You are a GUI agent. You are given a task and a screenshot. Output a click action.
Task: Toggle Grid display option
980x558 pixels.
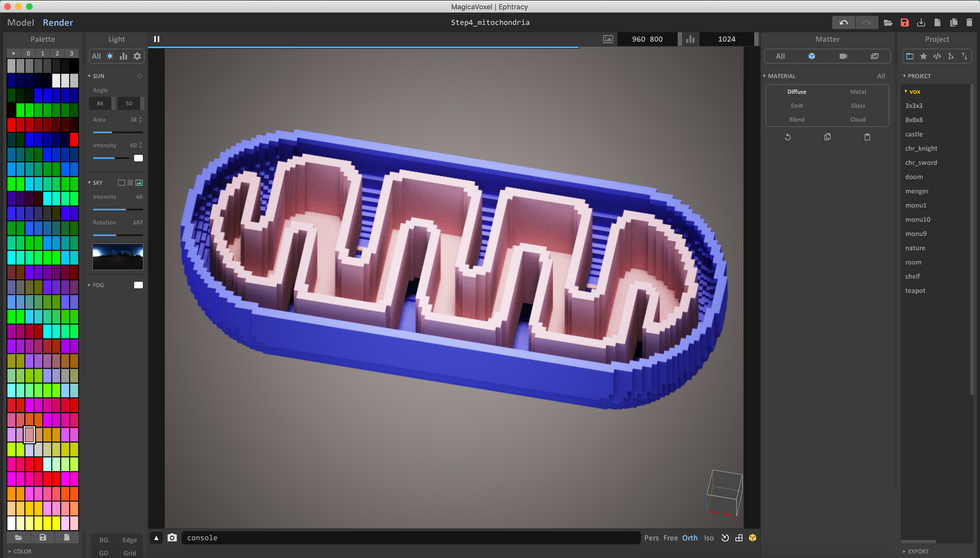(129, 553)
